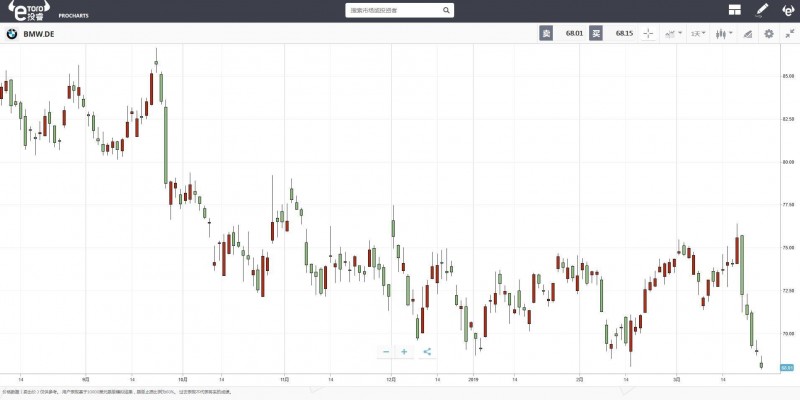Click the 75.00 price axis label
Image resolution: width=800 pixels, height=400 pixels.
point(788,248)
